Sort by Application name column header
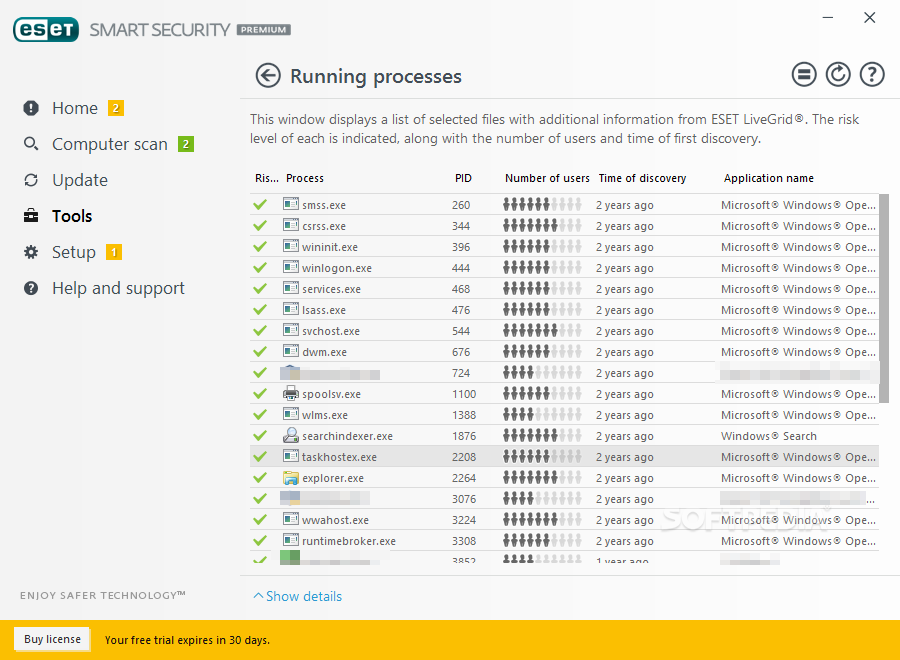This screenshot has width=900, height=660. 769,178
